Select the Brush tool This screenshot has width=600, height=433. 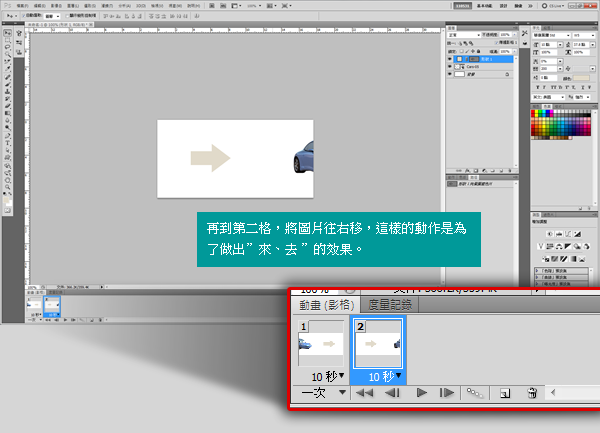click(x=8, y=85)
